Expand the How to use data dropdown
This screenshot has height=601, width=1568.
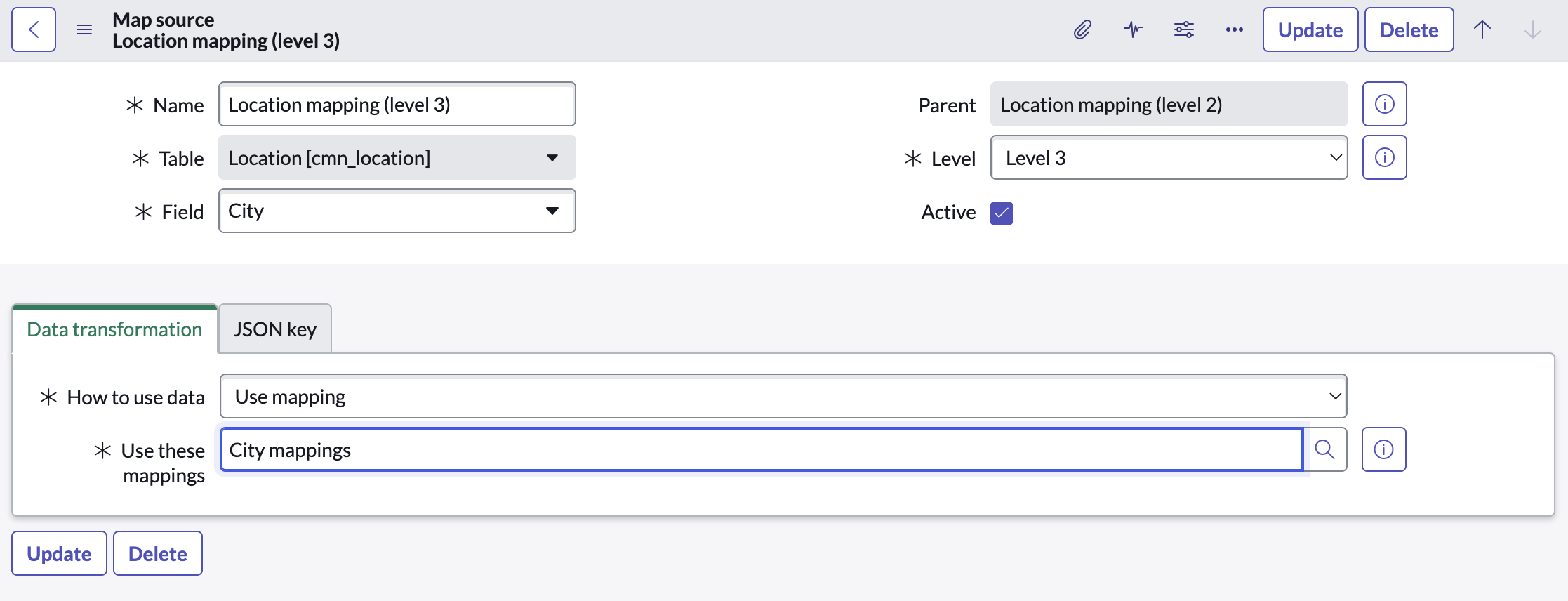[783, 396]
